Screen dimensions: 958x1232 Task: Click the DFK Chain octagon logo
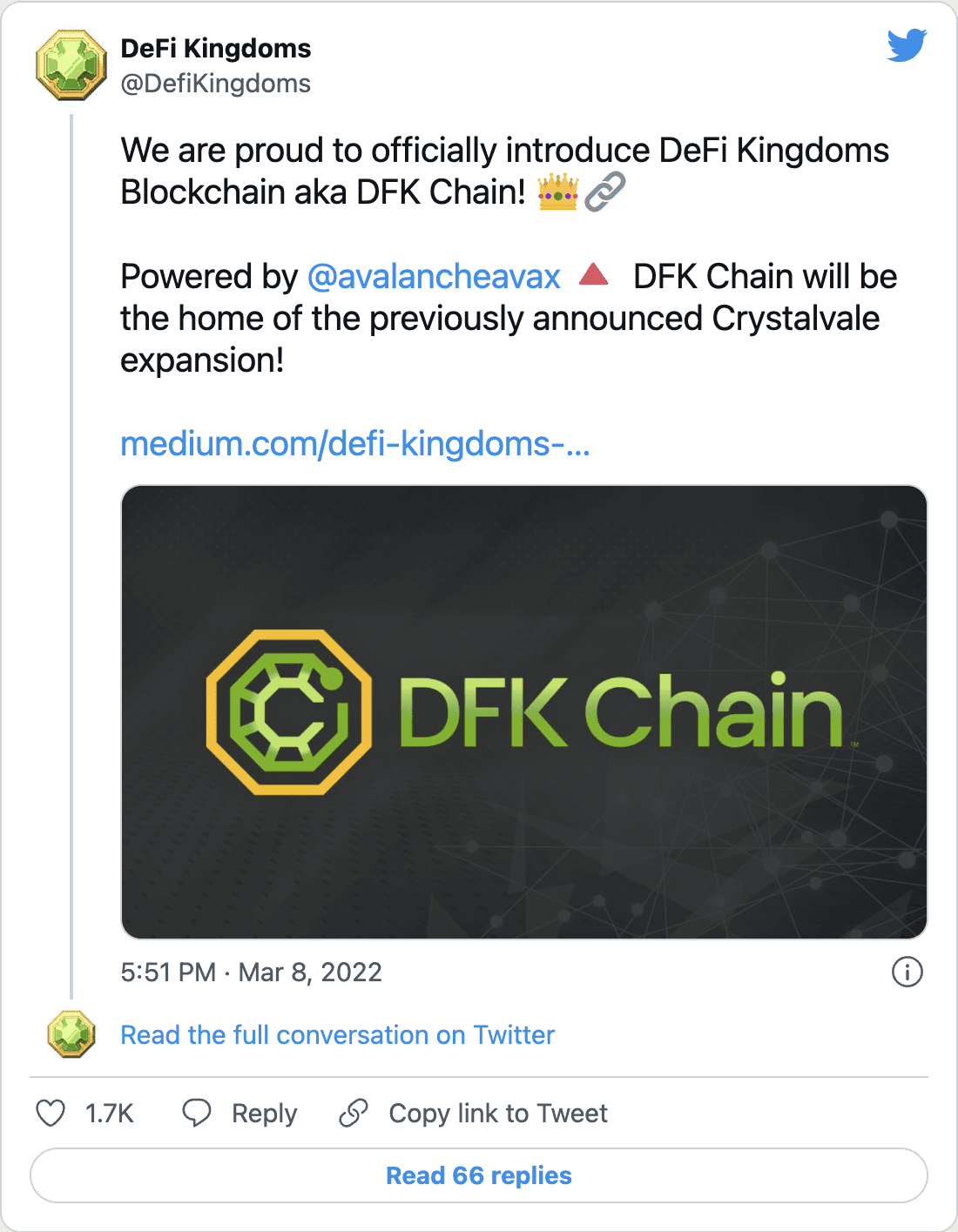click(x=289, y=712)
